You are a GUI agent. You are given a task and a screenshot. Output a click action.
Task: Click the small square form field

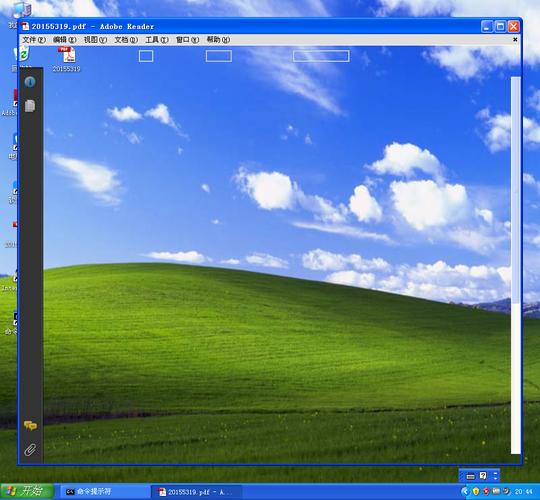146,56
